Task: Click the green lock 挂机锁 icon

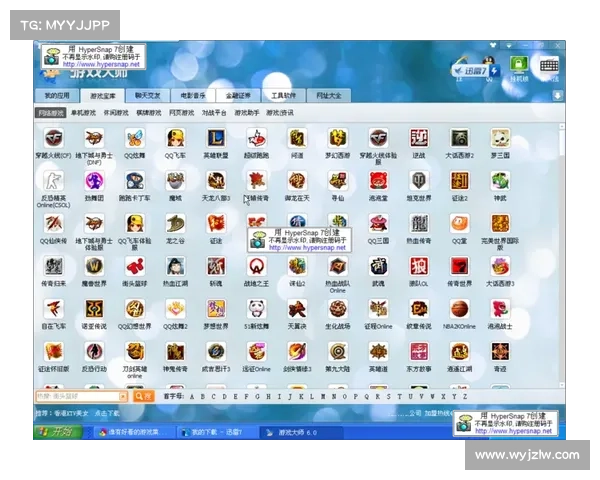Action: [519, 65]
